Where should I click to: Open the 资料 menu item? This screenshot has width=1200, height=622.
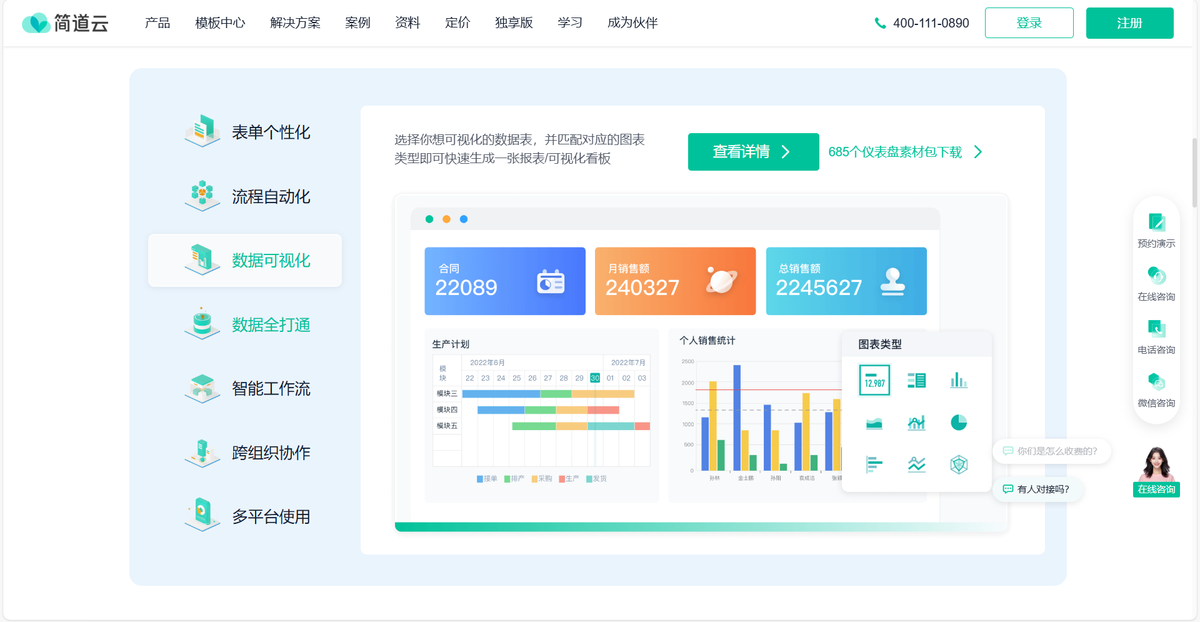click(x=408, y=23)
